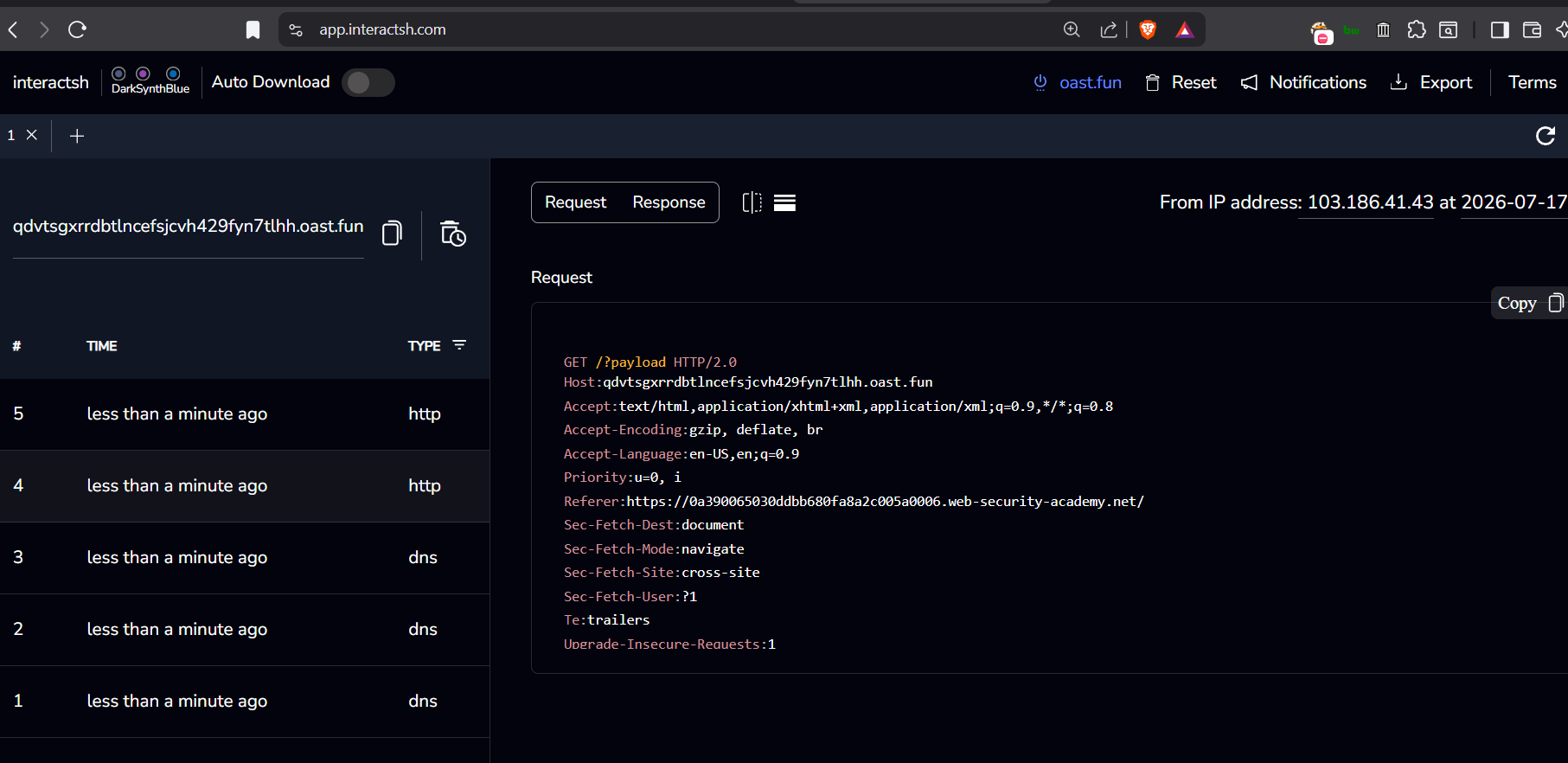The height and width of the screenshot is (763, 1568).
Task: Select interaction row 3 of type dns
Action: (245, 558)
